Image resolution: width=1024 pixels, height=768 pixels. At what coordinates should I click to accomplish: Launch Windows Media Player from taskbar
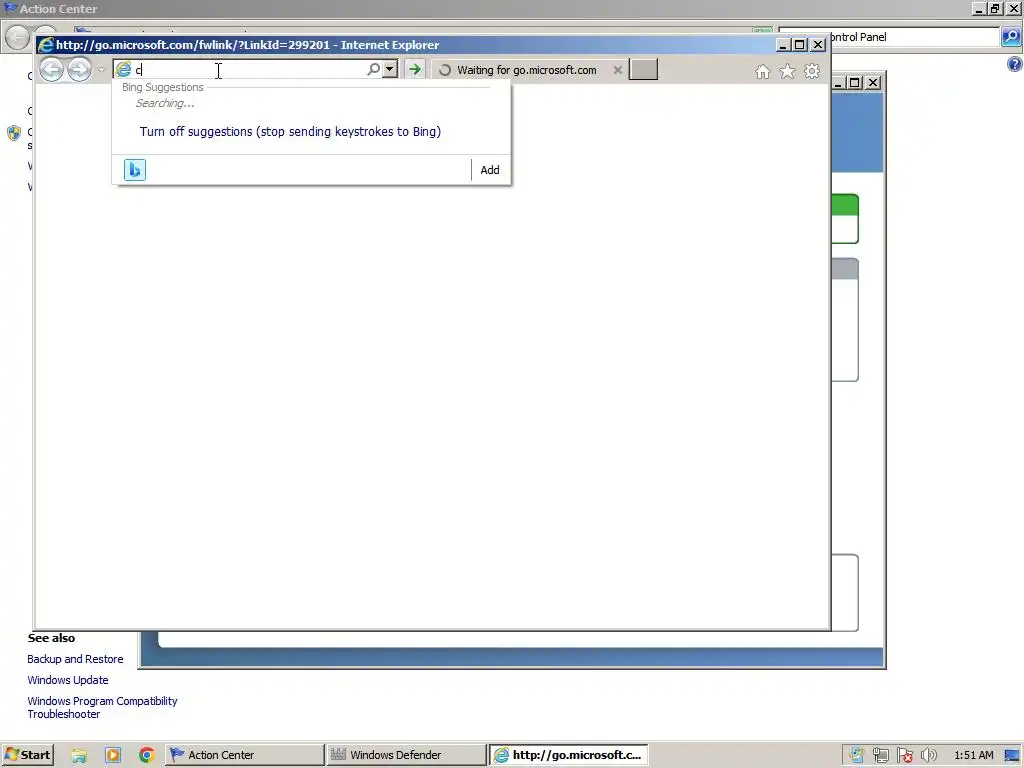113,755
